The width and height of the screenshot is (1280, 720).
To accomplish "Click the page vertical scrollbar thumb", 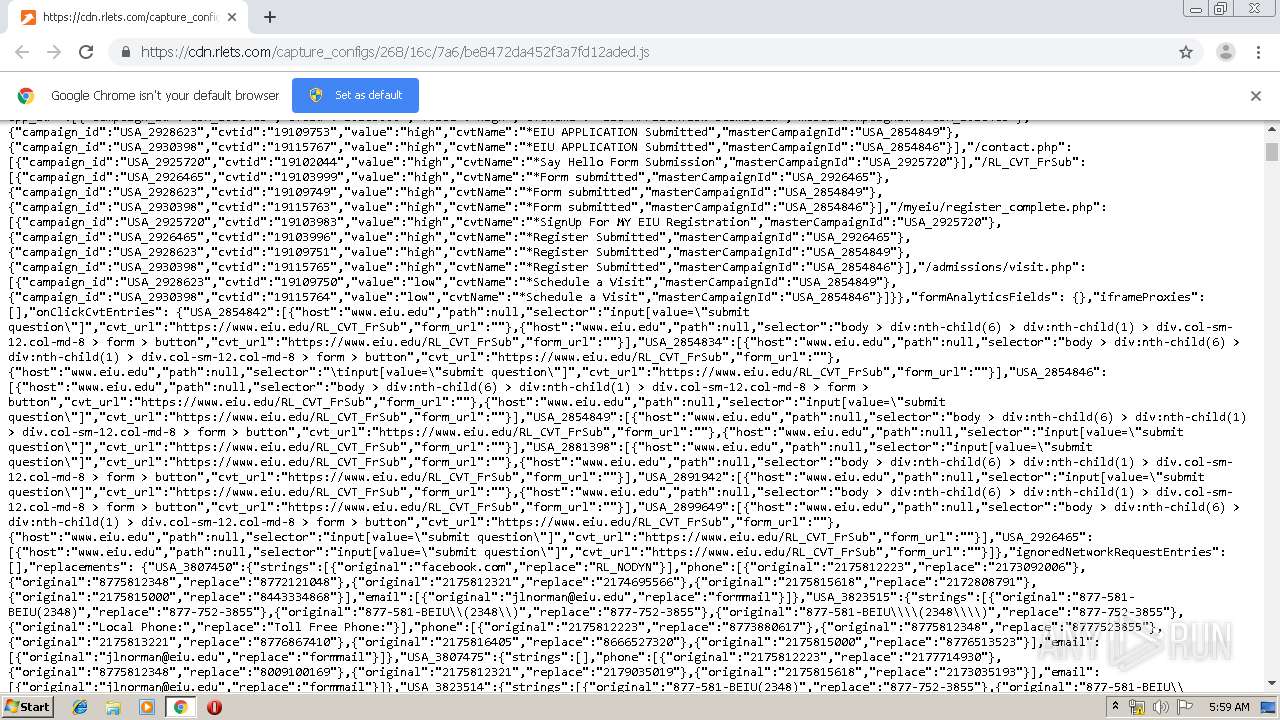I will [1271, 151].
